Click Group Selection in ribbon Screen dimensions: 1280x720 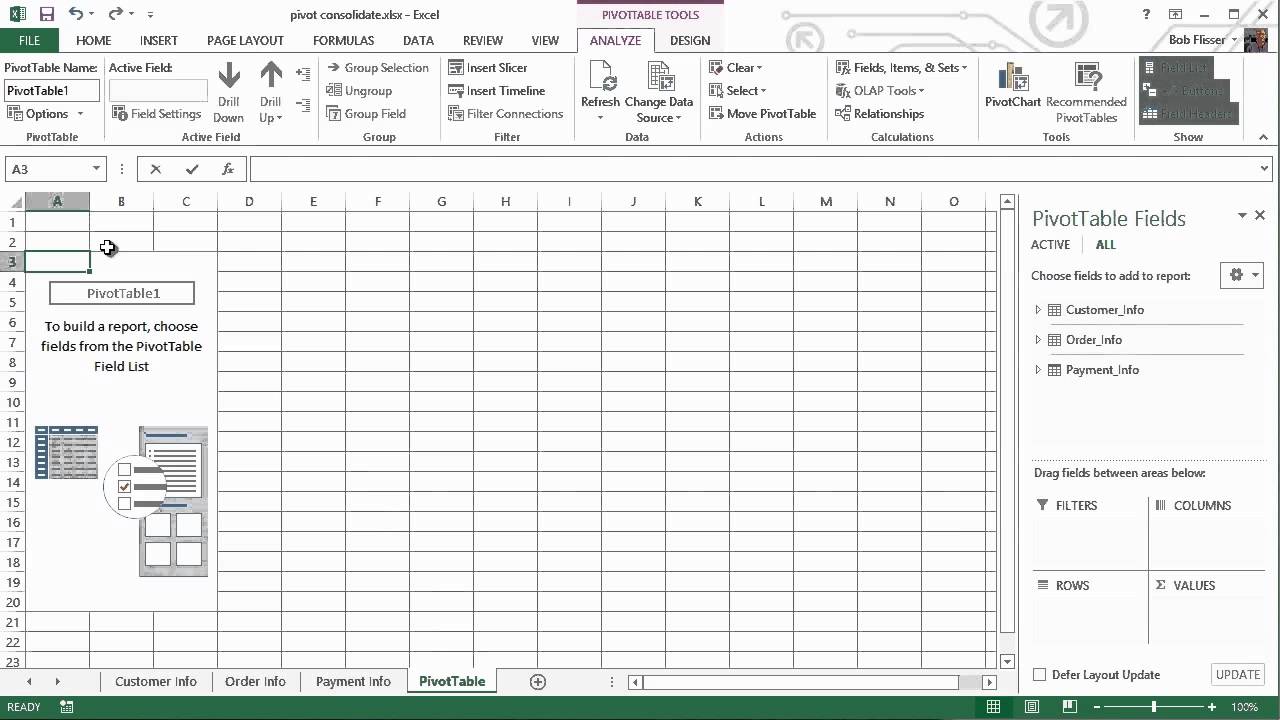[x=377, y=68]
